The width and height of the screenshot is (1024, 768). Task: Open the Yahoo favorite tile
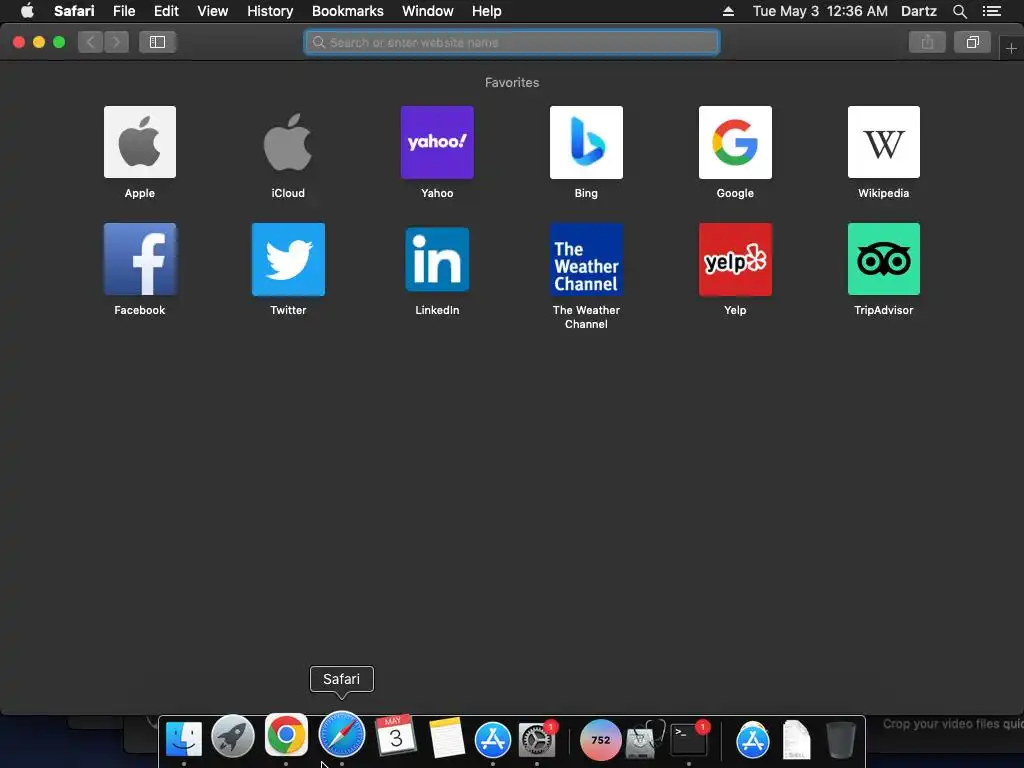437,142
